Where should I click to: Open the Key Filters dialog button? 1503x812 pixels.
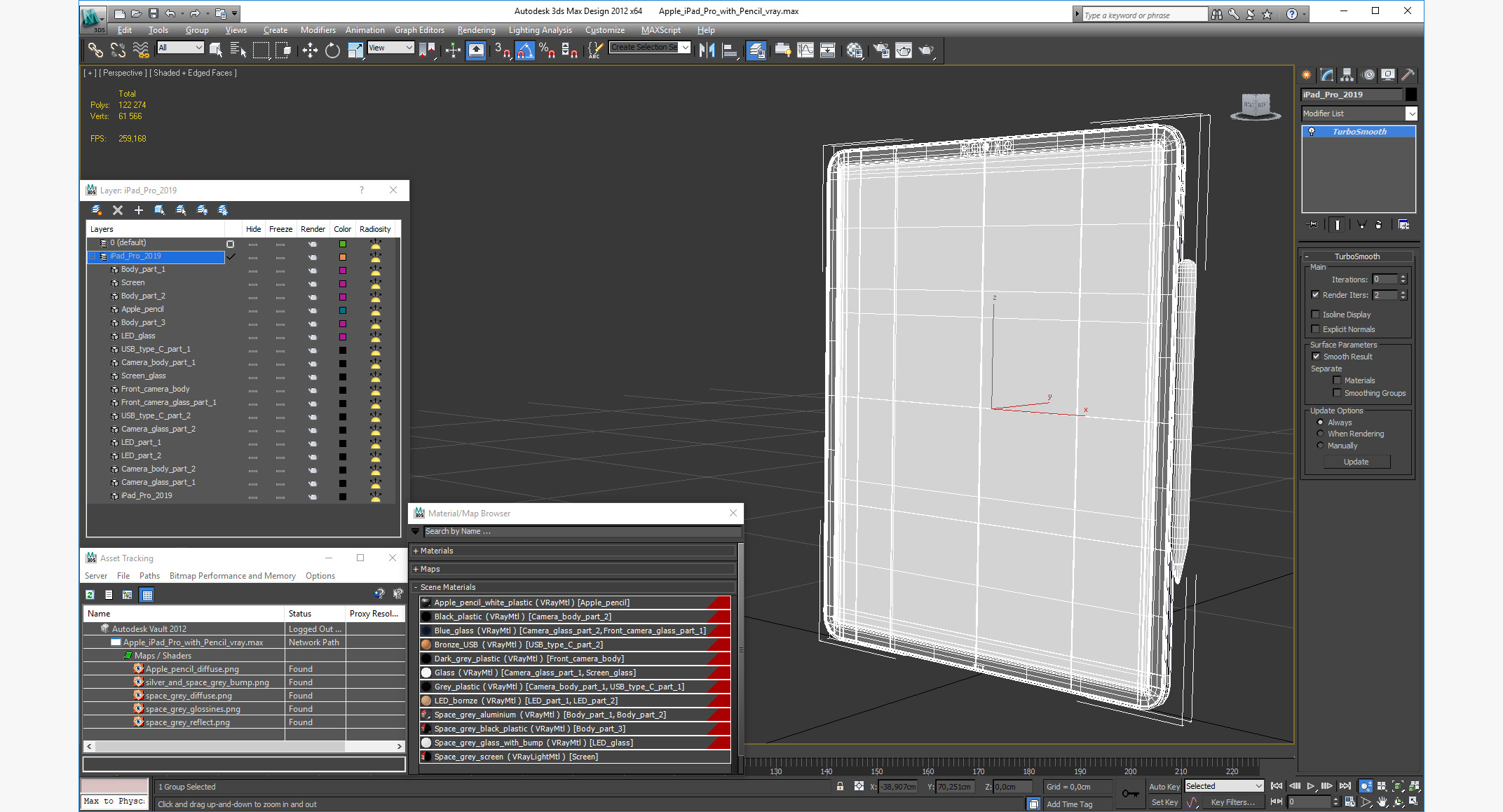click(x=1233, y=802)
